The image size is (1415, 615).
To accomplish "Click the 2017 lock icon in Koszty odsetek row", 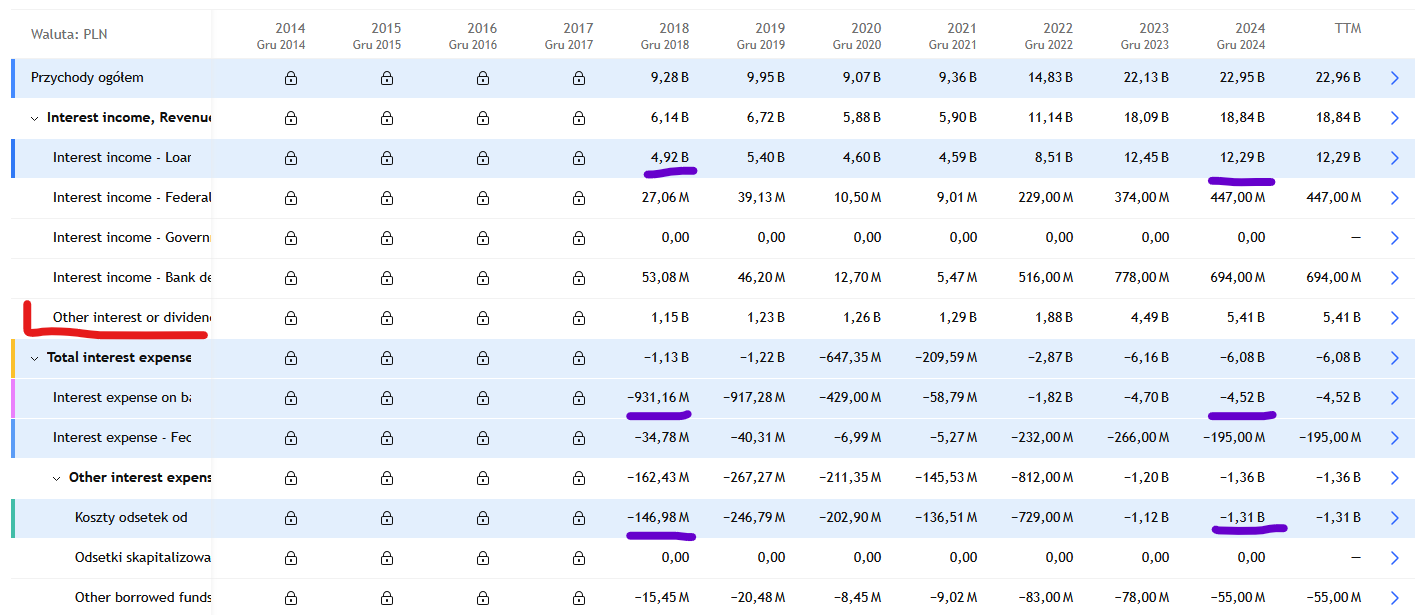I will pos(579,518).
